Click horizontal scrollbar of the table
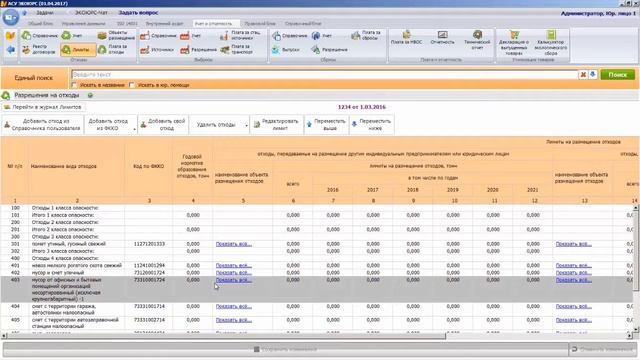The height and width of the screenshot is (360, 640). (x=227, y=336)
